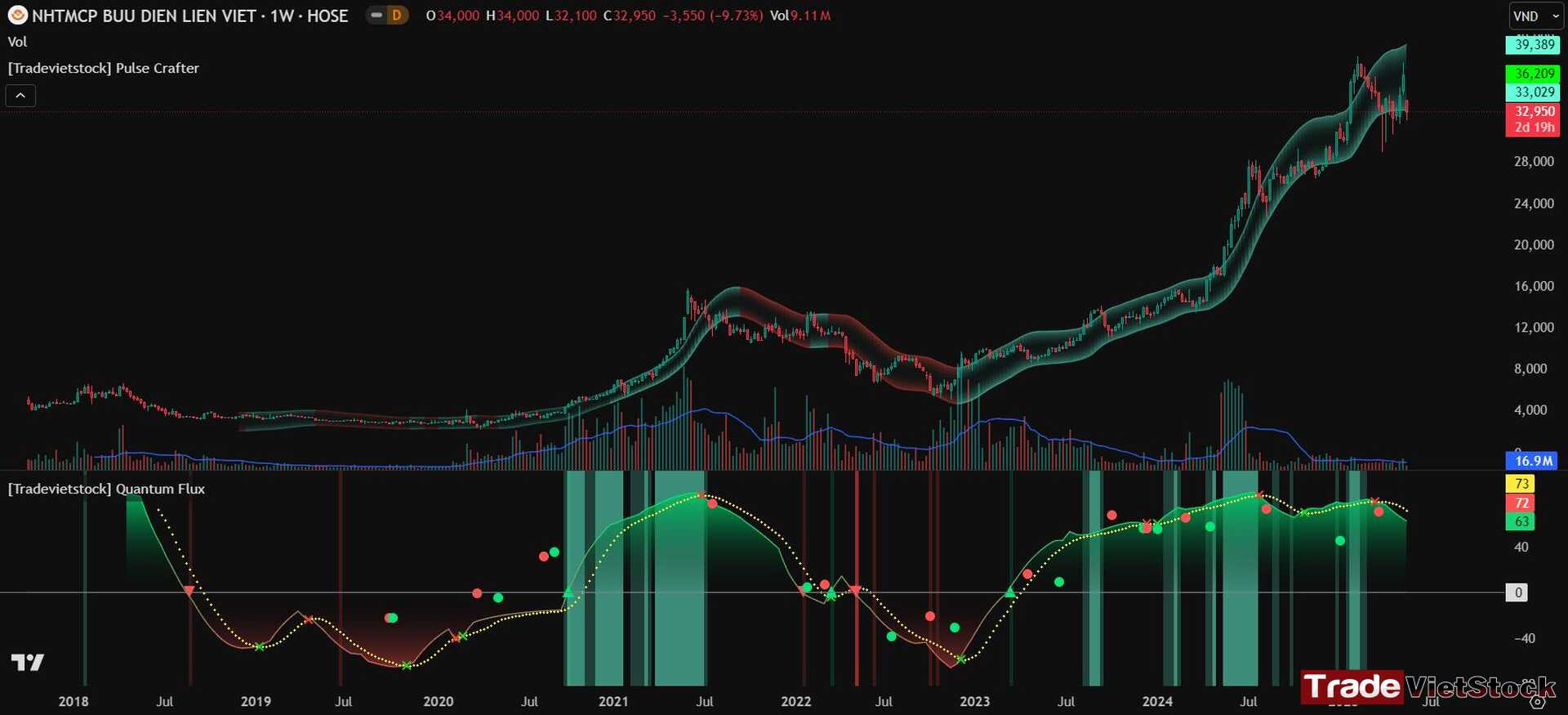Click the 33,029 price label
Image resolution: width=1568 pixels, height=715 pixels.
click(x=1533, y=92)
